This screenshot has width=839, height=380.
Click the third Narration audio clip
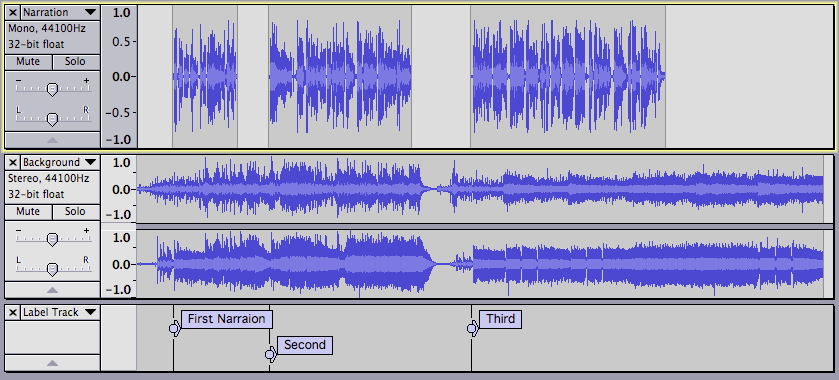(568, 77)
